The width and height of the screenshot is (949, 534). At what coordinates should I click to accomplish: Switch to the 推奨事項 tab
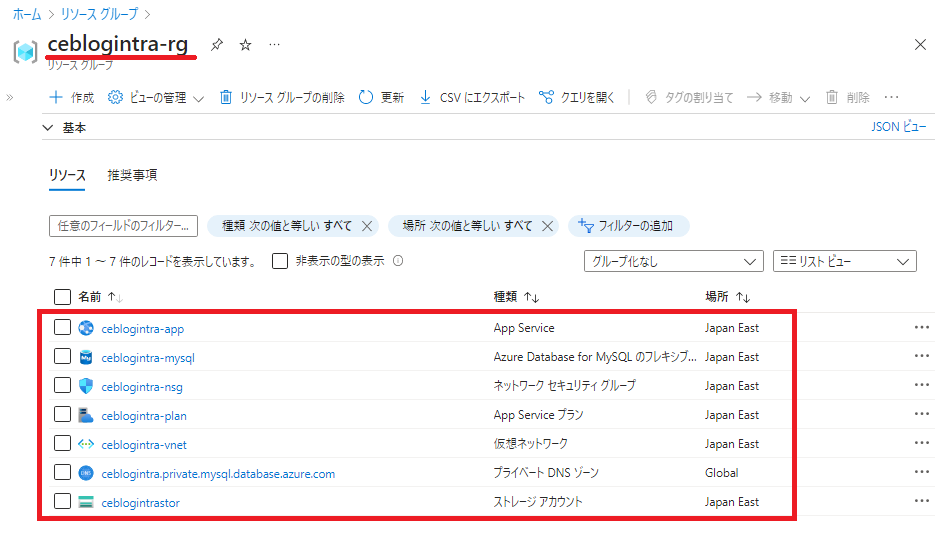133,176
